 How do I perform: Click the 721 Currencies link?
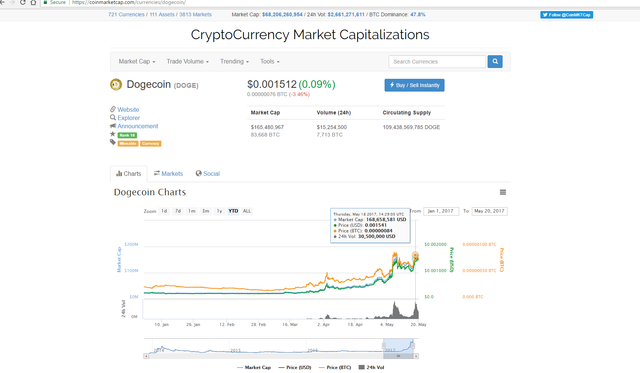[126, 15]
